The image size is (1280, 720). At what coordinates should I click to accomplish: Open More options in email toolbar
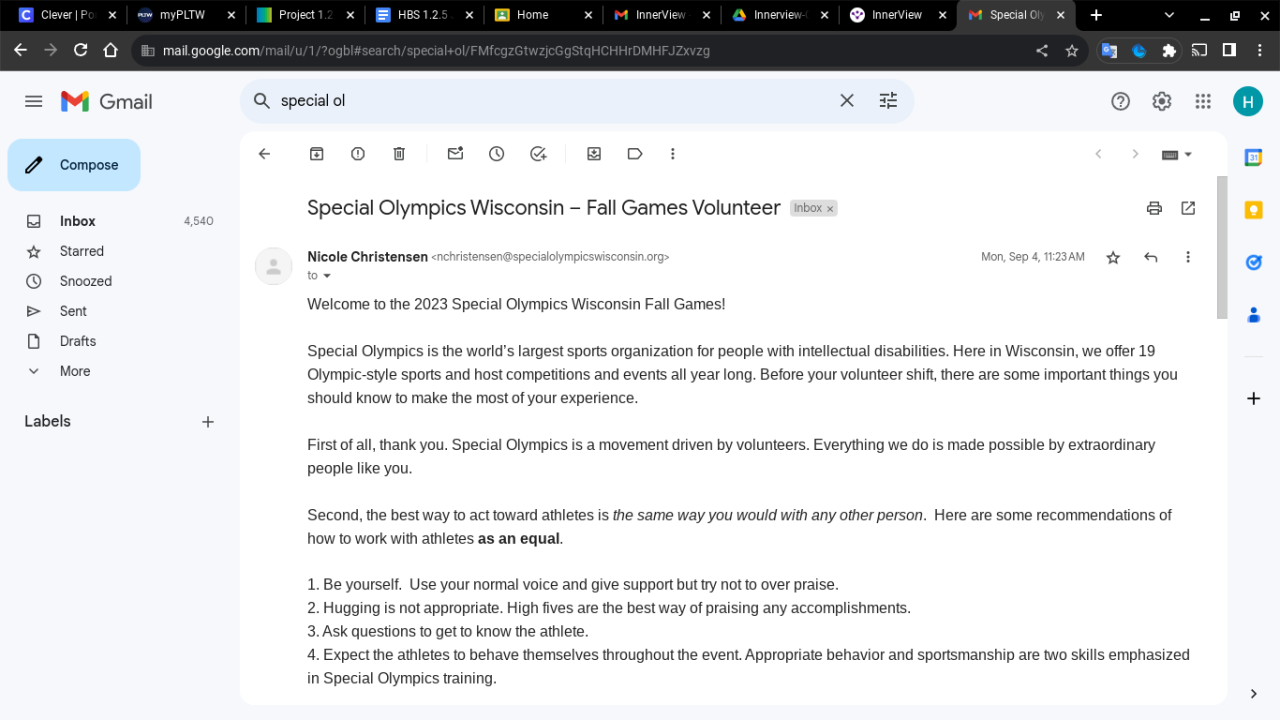(673, 154)
